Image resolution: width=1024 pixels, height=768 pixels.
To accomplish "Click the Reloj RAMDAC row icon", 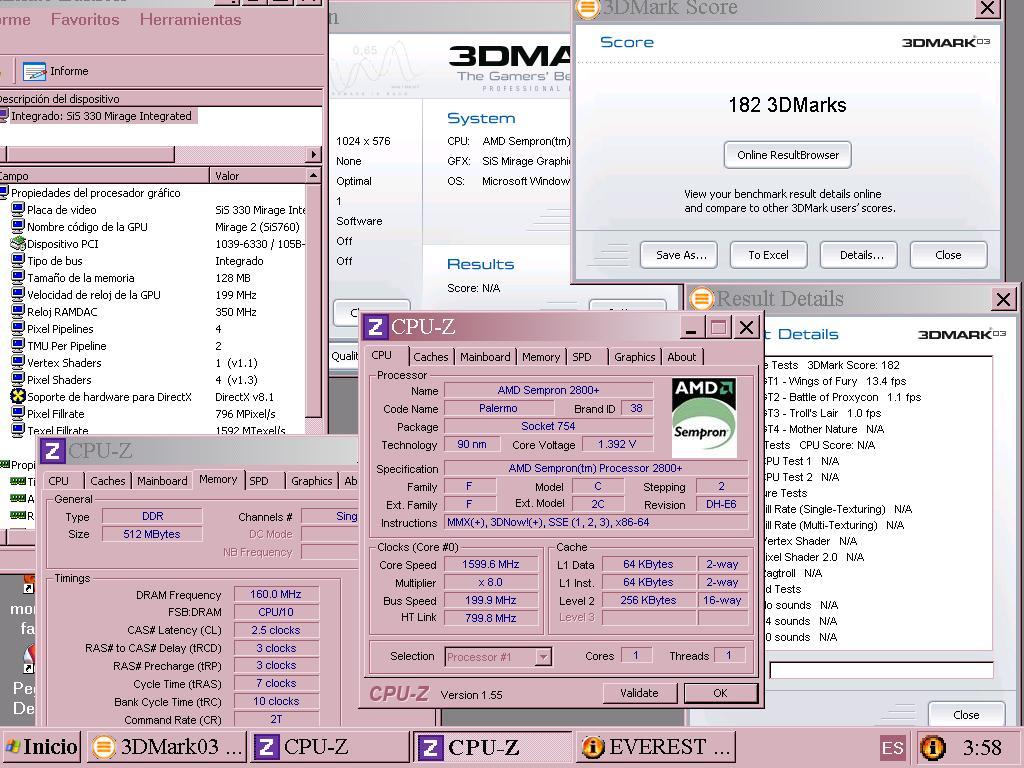I will (18, 312).
